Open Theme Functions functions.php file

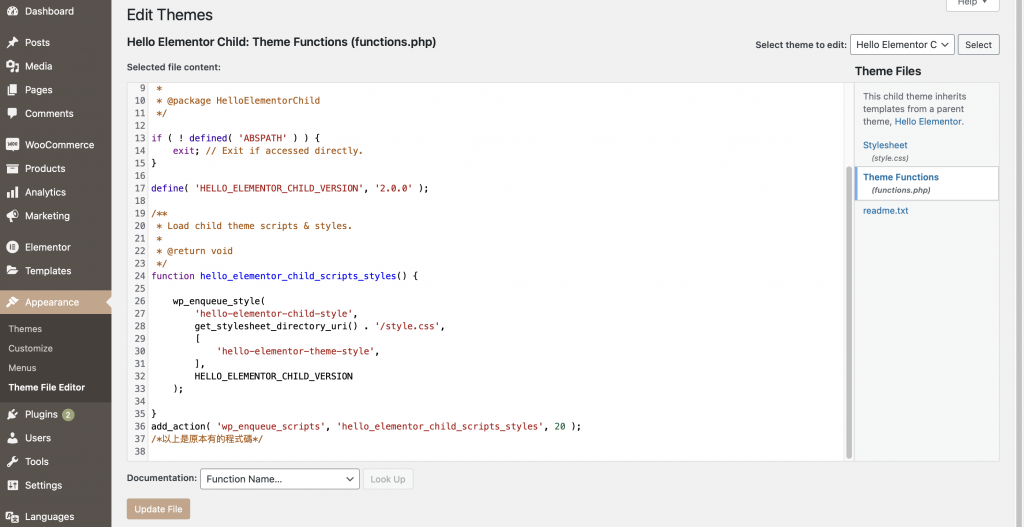click(x=901, y=177)
